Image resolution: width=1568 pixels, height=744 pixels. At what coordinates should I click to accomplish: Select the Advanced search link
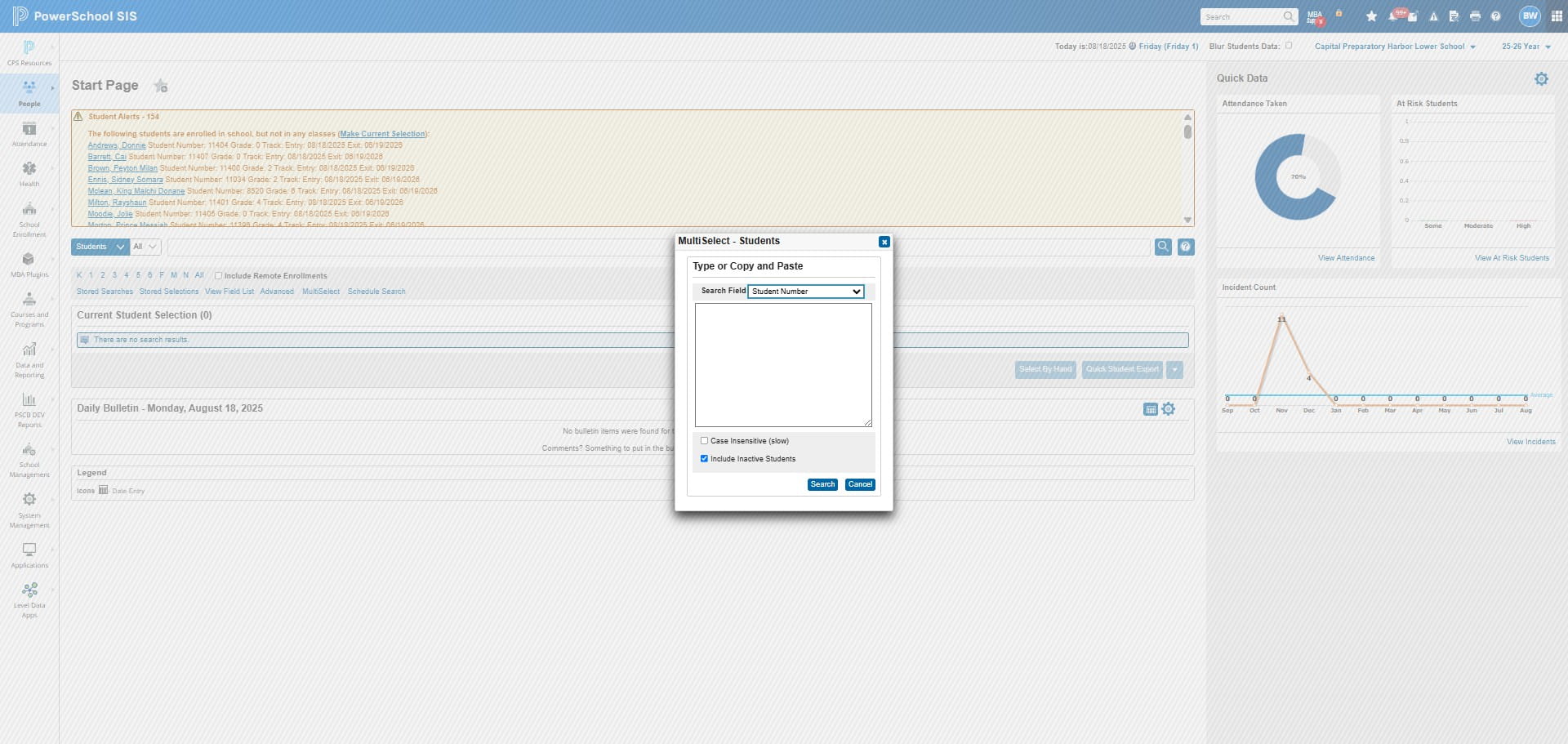point(277,292)
